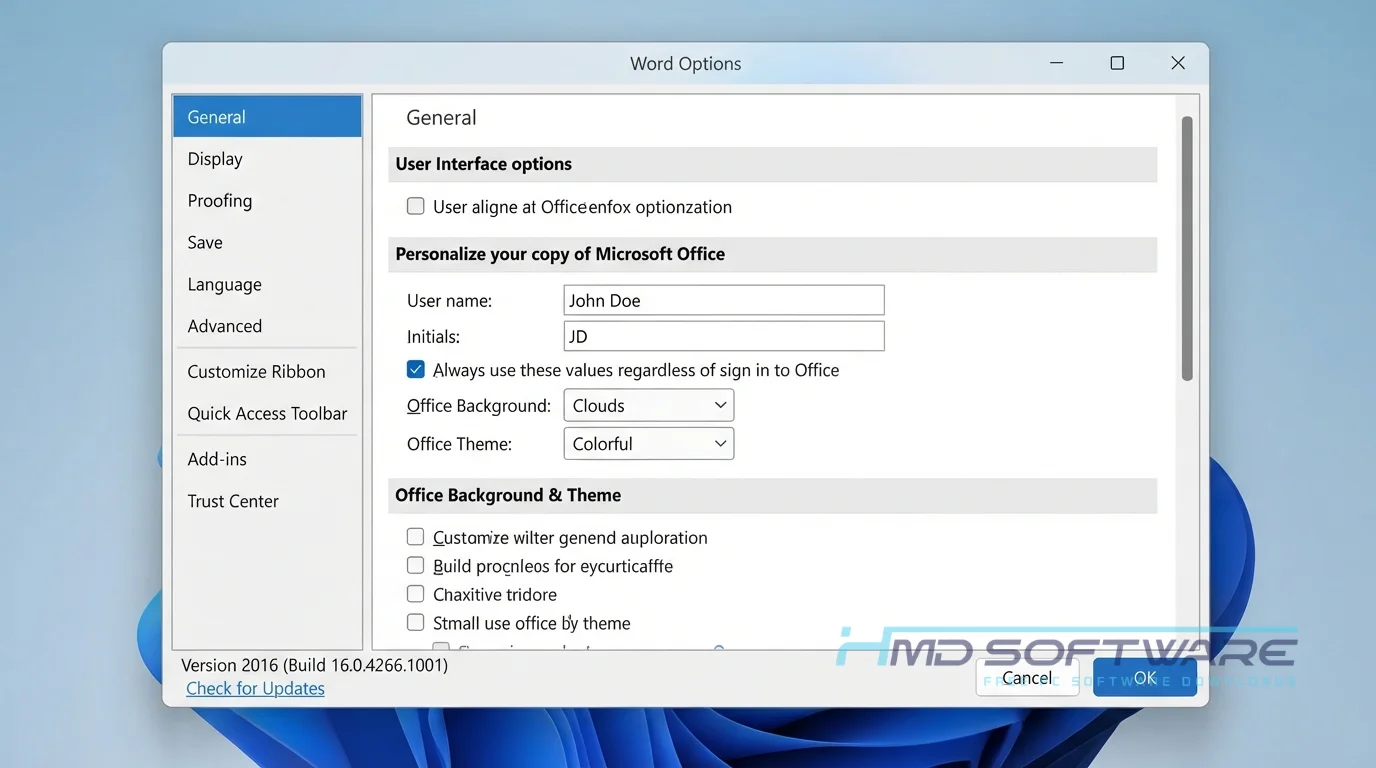Viewport: 1376px width, 768px height.
Task: Click the 'Initials:' label
Action: (x=434, y=337)
